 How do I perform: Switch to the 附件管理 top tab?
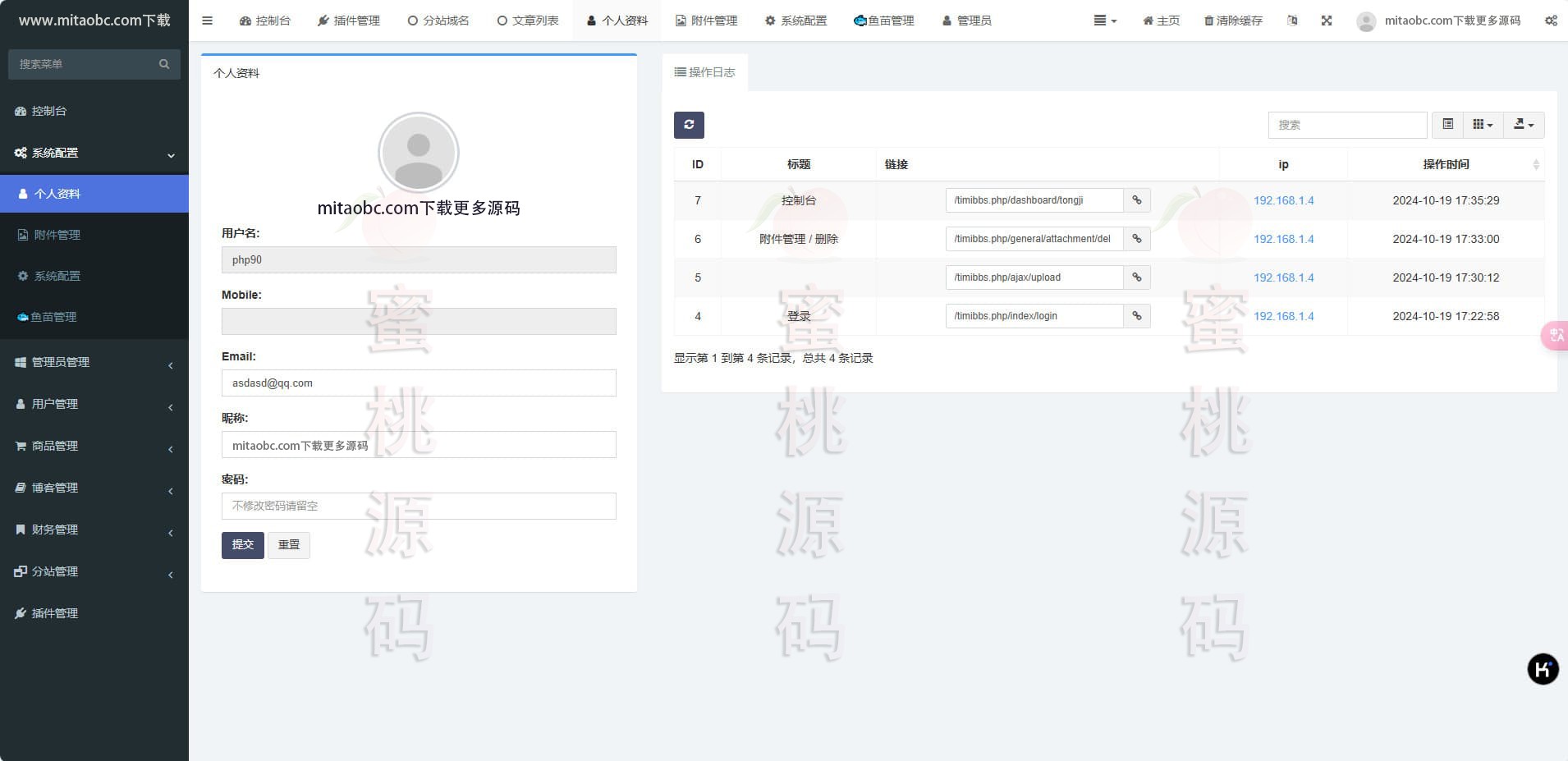(706, 21)
